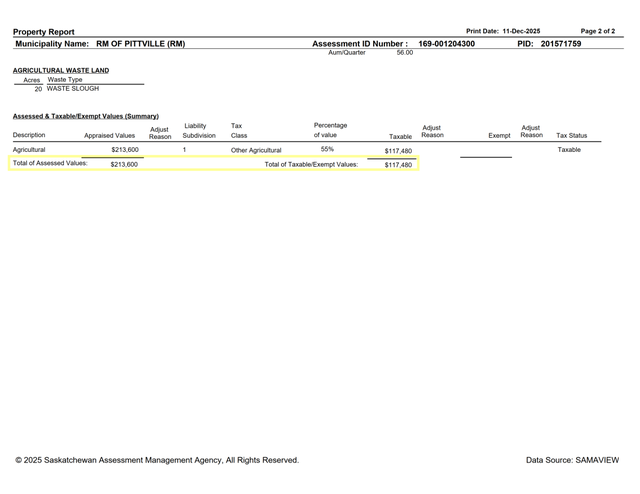
Task: Select the 55% percentage of value
Action: [x=327, y=149]
